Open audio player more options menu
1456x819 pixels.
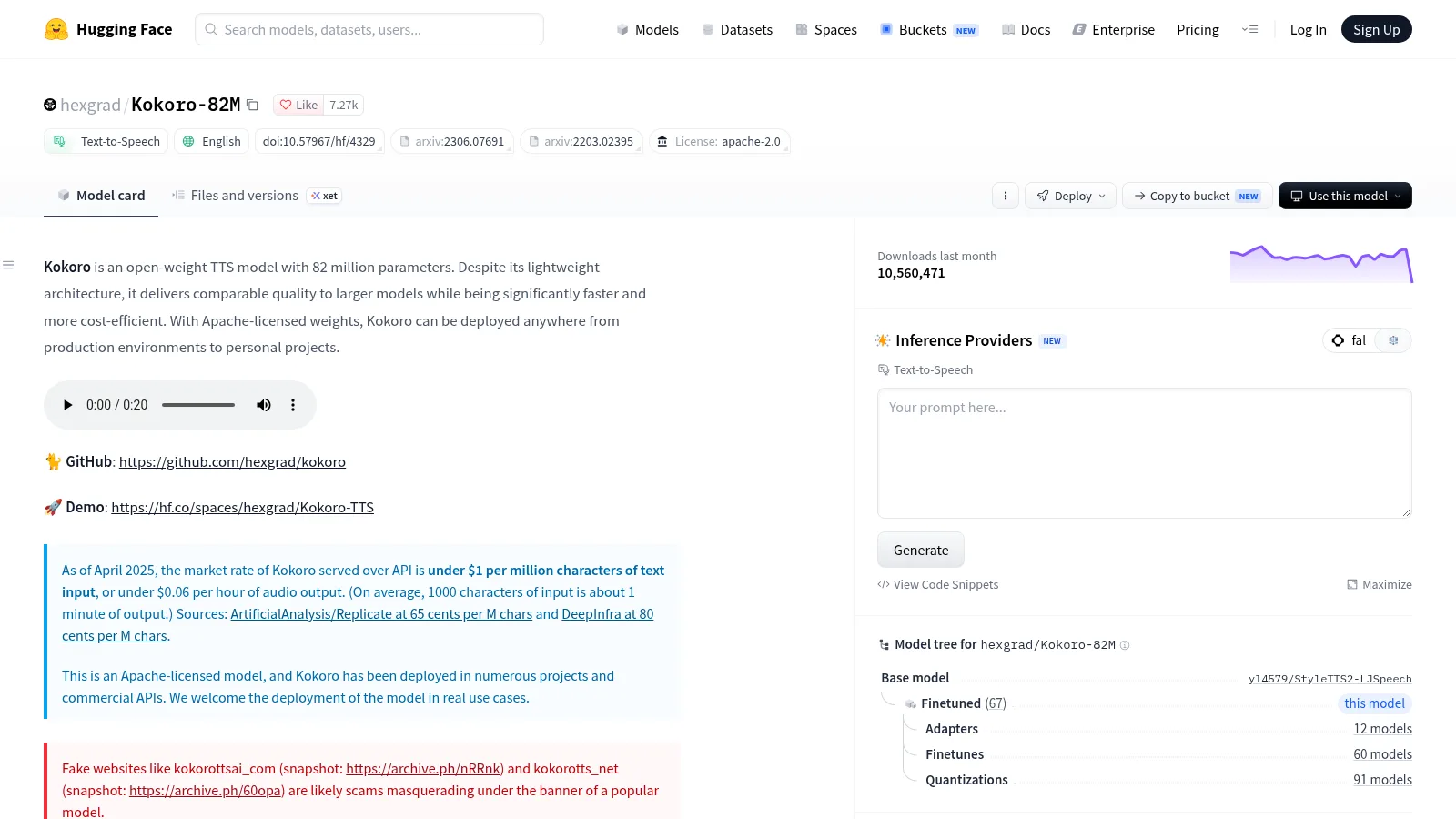[293, 405]
